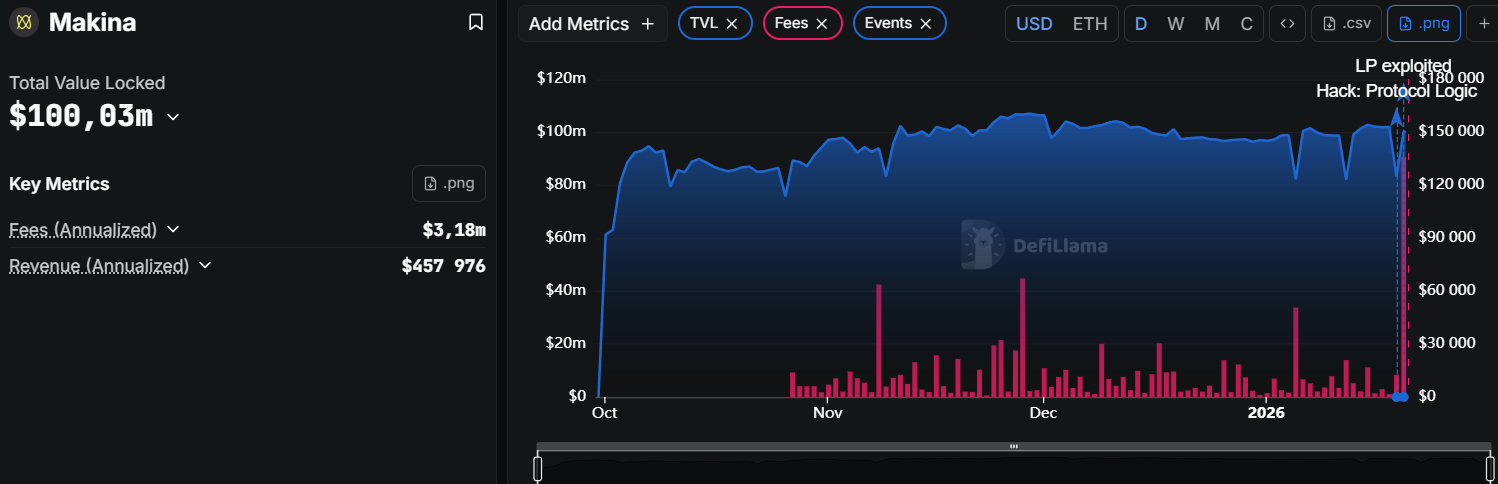Click the plus button beside chart .png
1498x484 pixels.
[1483, 24]
